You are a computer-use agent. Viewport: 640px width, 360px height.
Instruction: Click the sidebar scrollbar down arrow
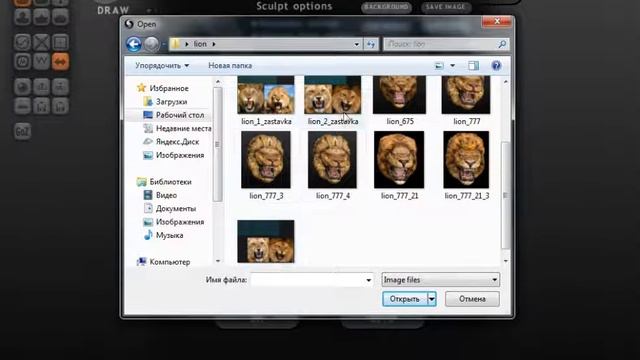(218, 261)
